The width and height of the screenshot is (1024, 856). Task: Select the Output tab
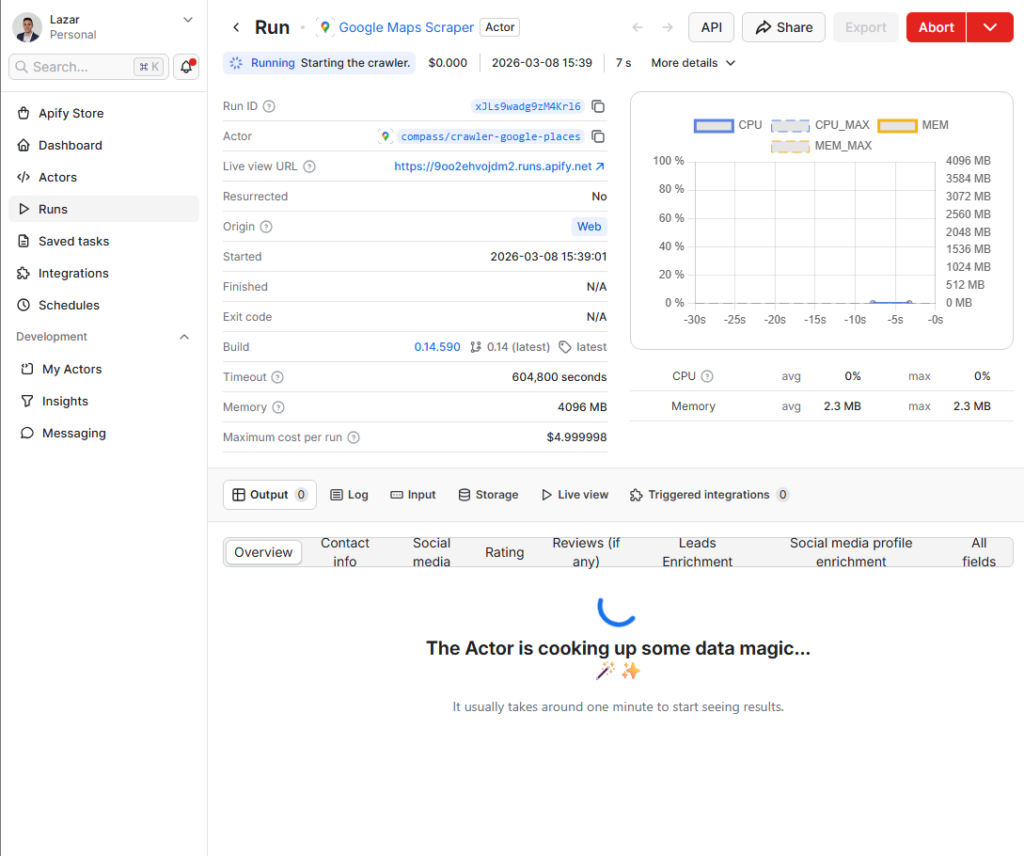270,495
